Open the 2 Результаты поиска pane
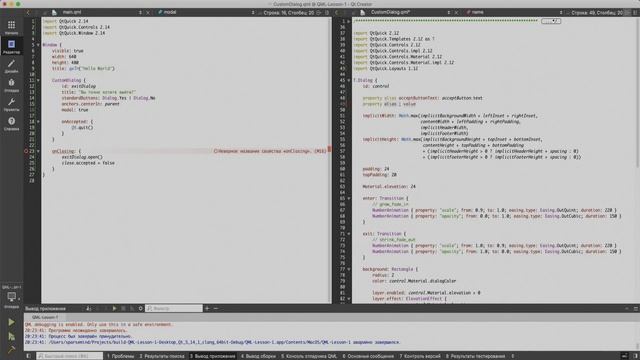 162,356
